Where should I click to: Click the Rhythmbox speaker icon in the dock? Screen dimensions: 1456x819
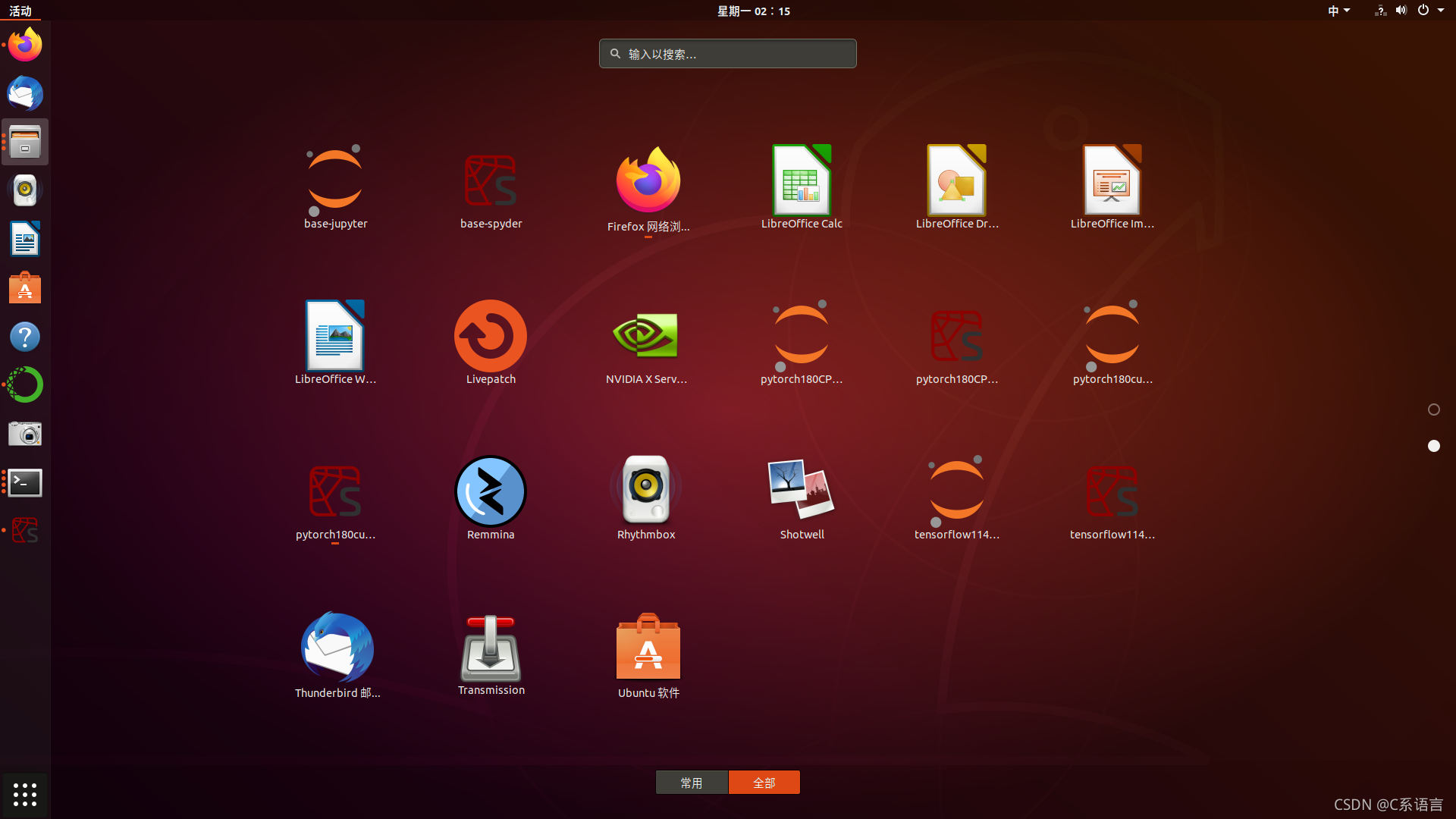pyautogui.click(x=25, y=190)
